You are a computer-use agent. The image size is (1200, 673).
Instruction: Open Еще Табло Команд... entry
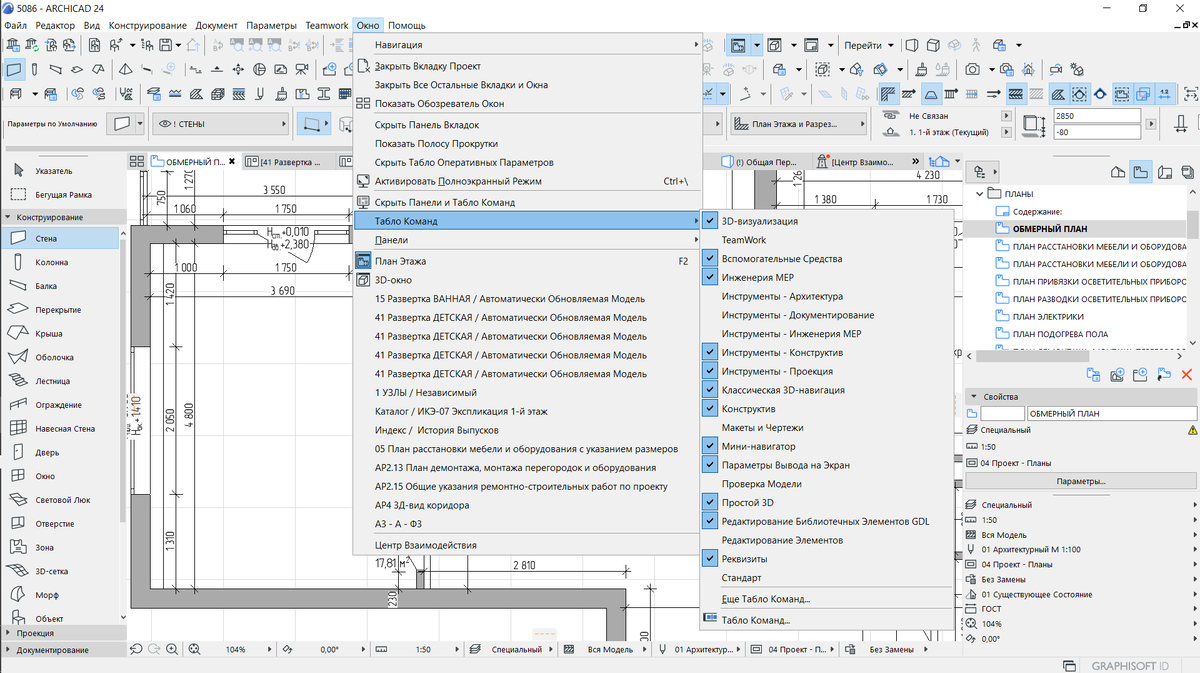828,599
